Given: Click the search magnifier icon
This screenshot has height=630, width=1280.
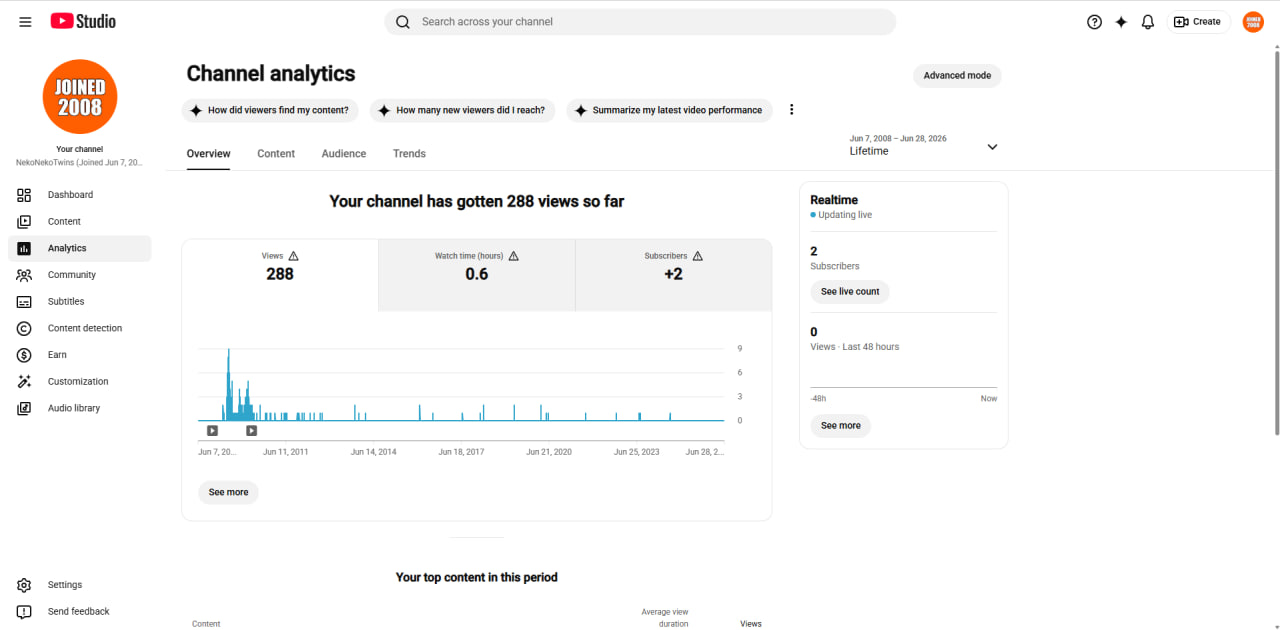Looking at the screenshot, I should [x=403, y=22].
